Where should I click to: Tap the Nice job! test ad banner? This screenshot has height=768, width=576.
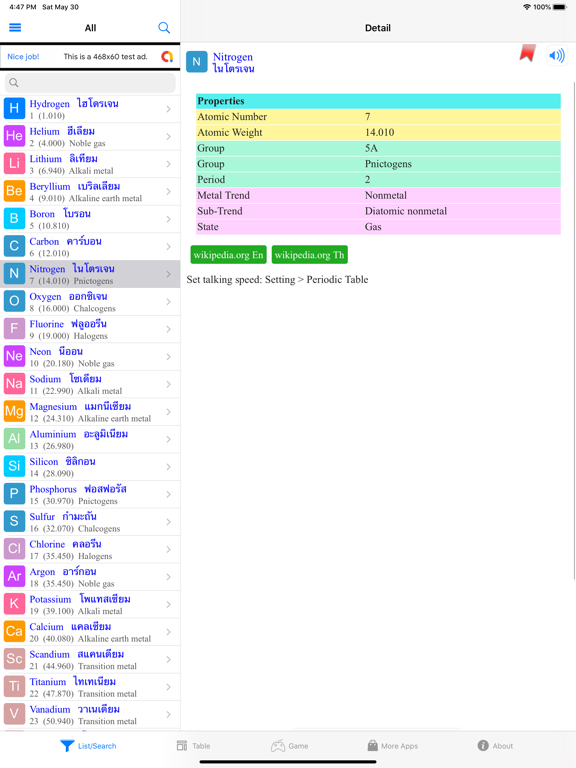[90, 56]
